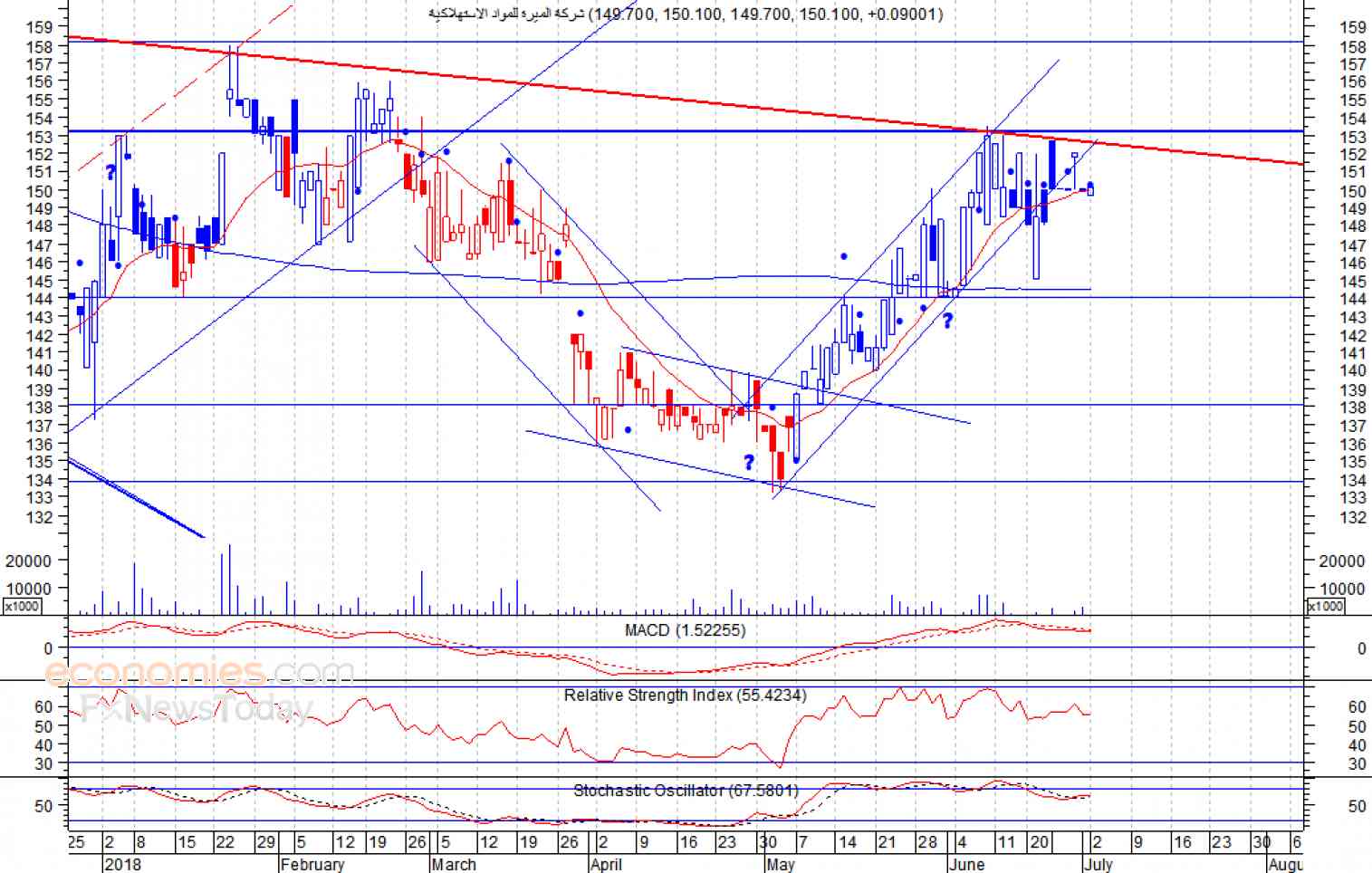Click the 153 price label on right axis
This screenshot has height=873, width=1372.
tap(1353, 137)
